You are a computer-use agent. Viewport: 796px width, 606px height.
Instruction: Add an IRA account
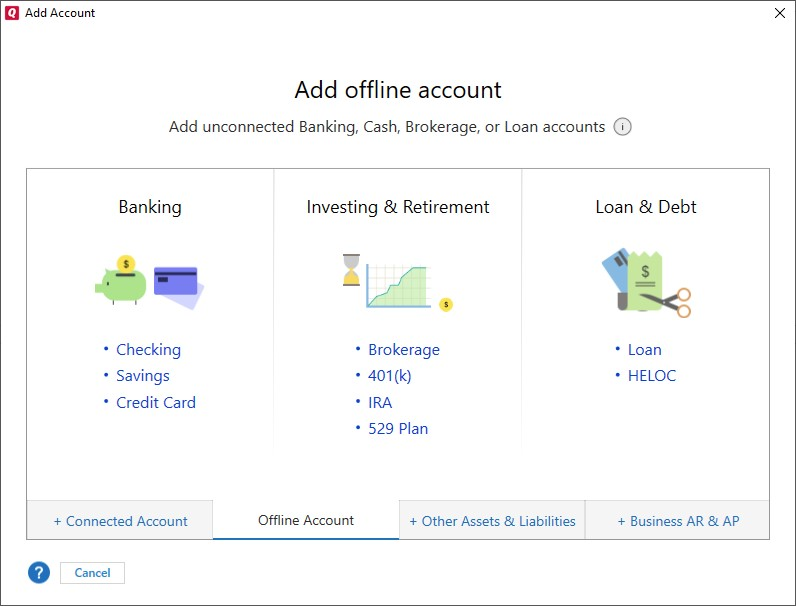[380, 403]
